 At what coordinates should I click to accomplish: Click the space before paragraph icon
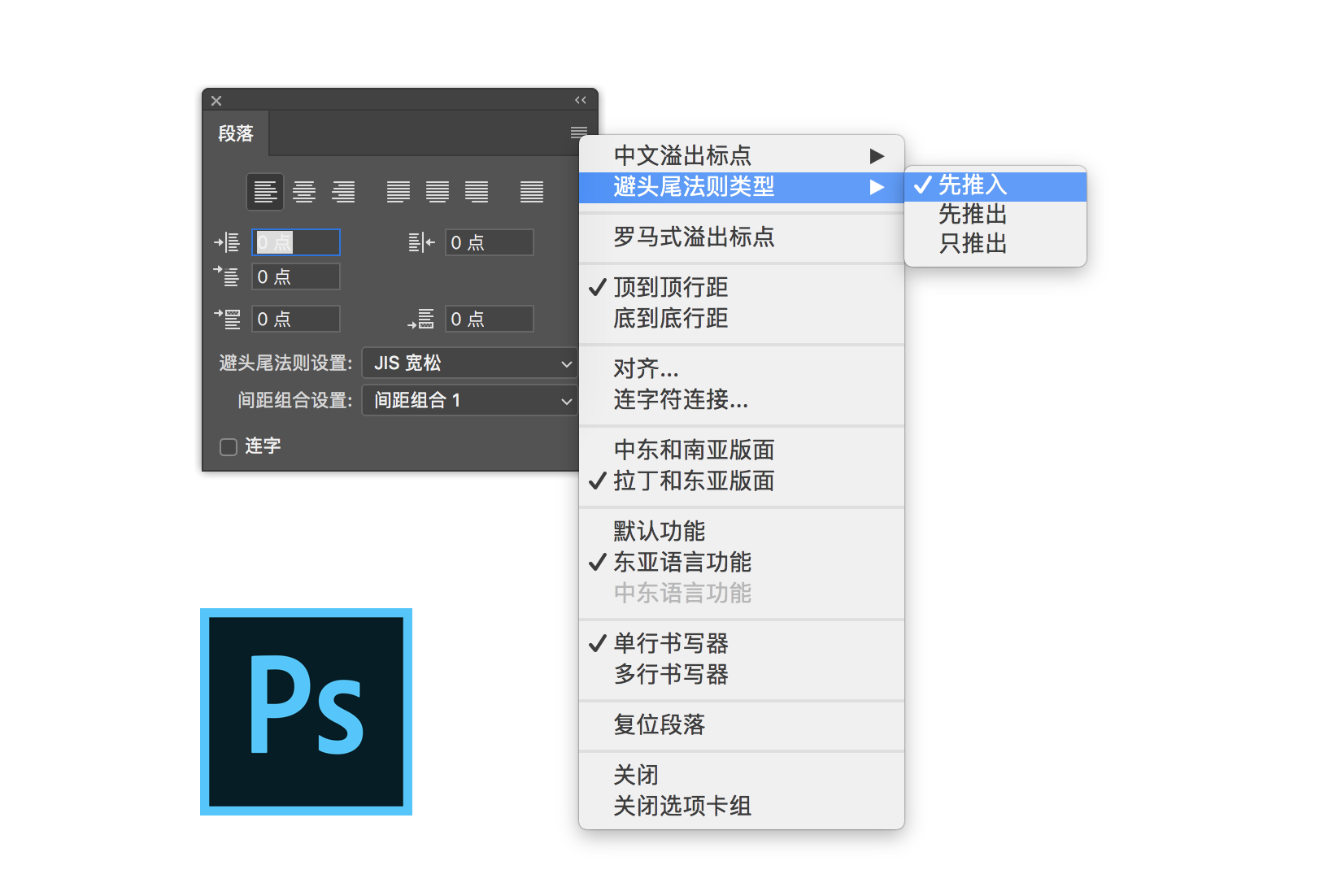[227, 319]
